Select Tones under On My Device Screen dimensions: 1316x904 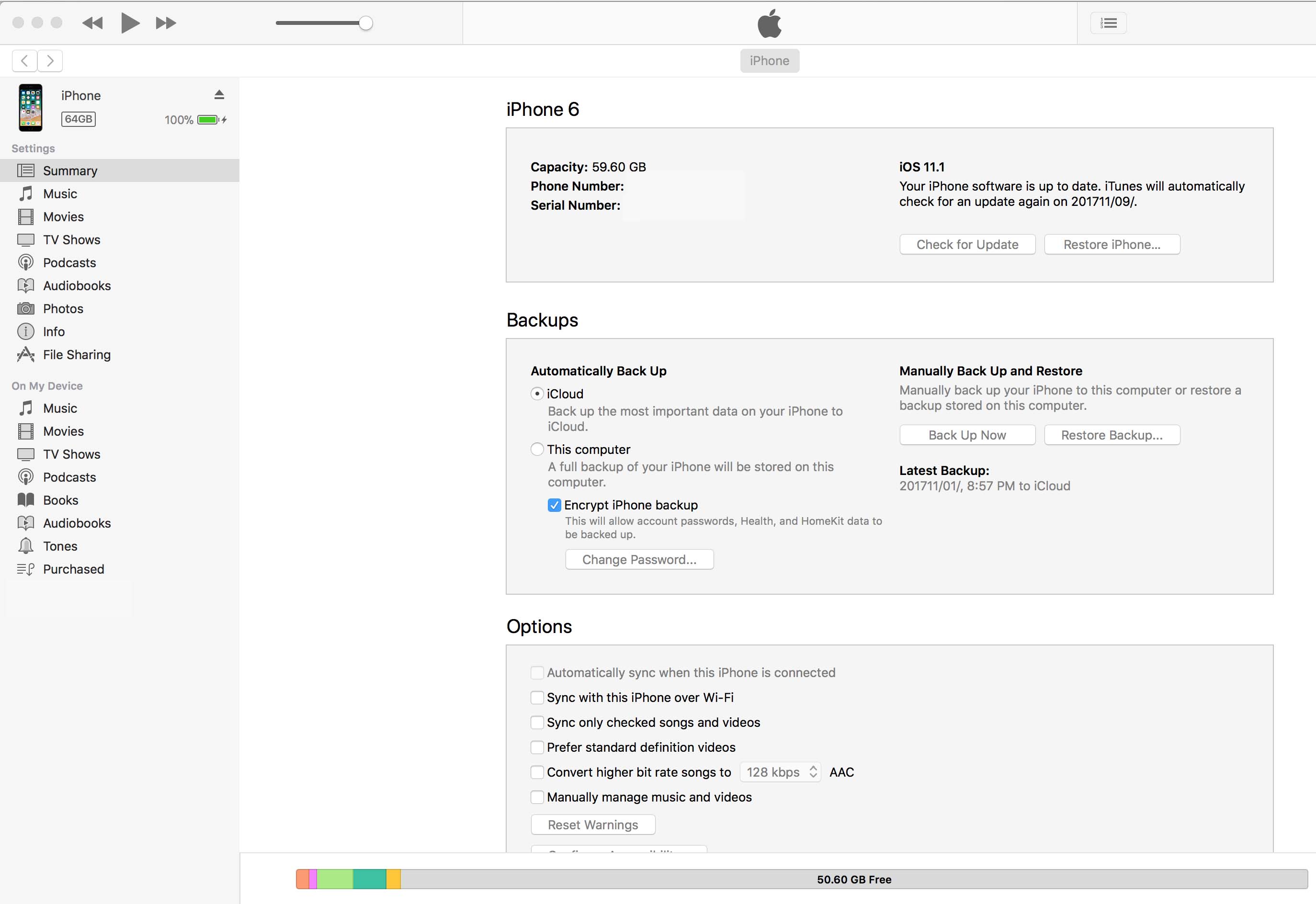60,546
